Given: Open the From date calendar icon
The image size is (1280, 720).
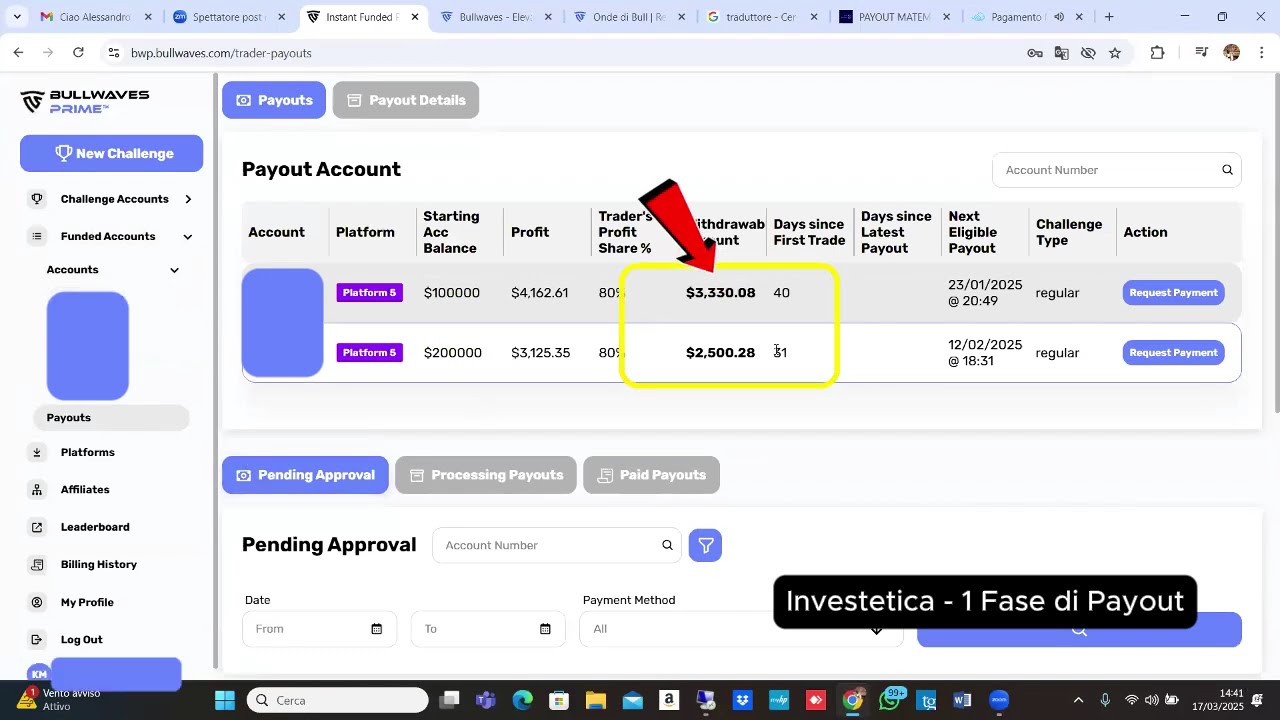Looking at the screenshot, I should [x=377, y=629].
